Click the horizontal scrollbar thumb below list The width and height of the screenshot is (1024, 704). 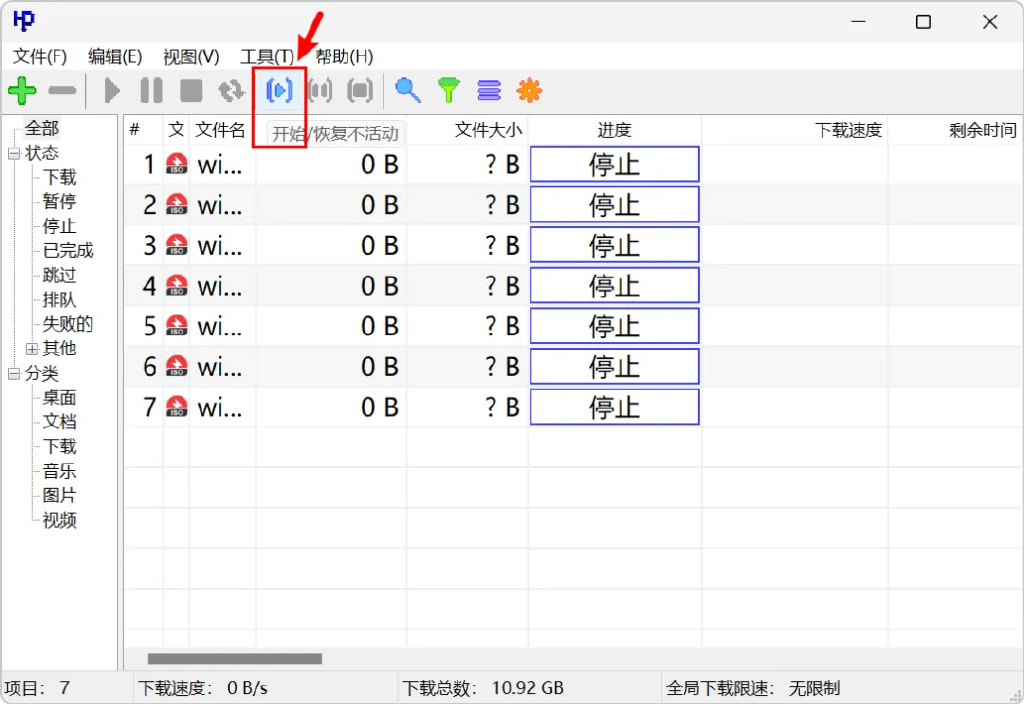point(234,659)
